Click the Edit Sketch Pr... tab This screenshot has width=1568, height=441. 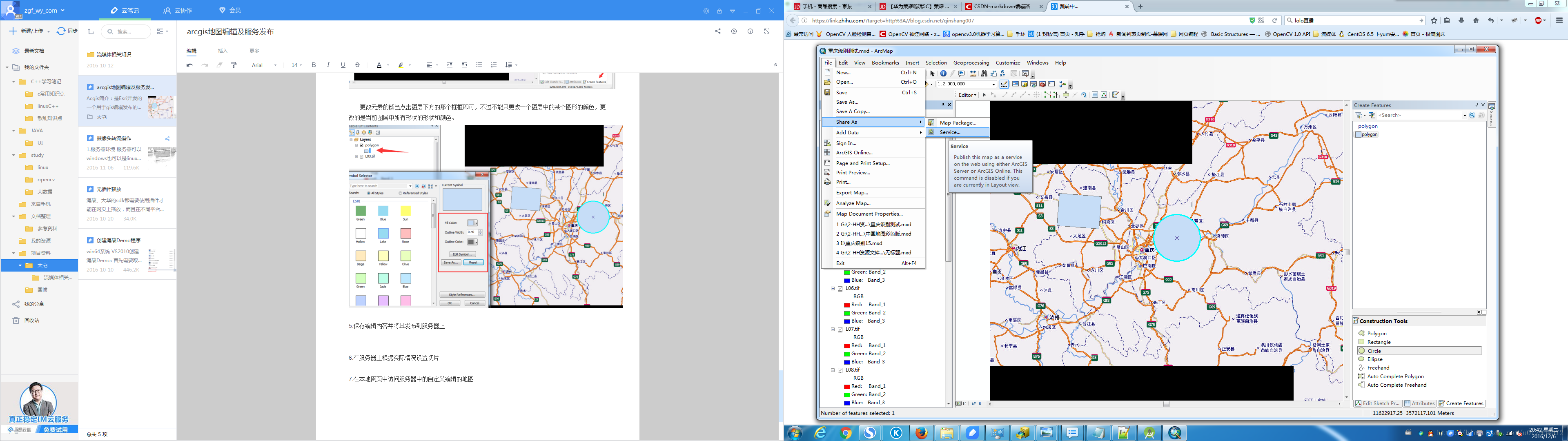pyautogui.click(x=1378, y=404)
